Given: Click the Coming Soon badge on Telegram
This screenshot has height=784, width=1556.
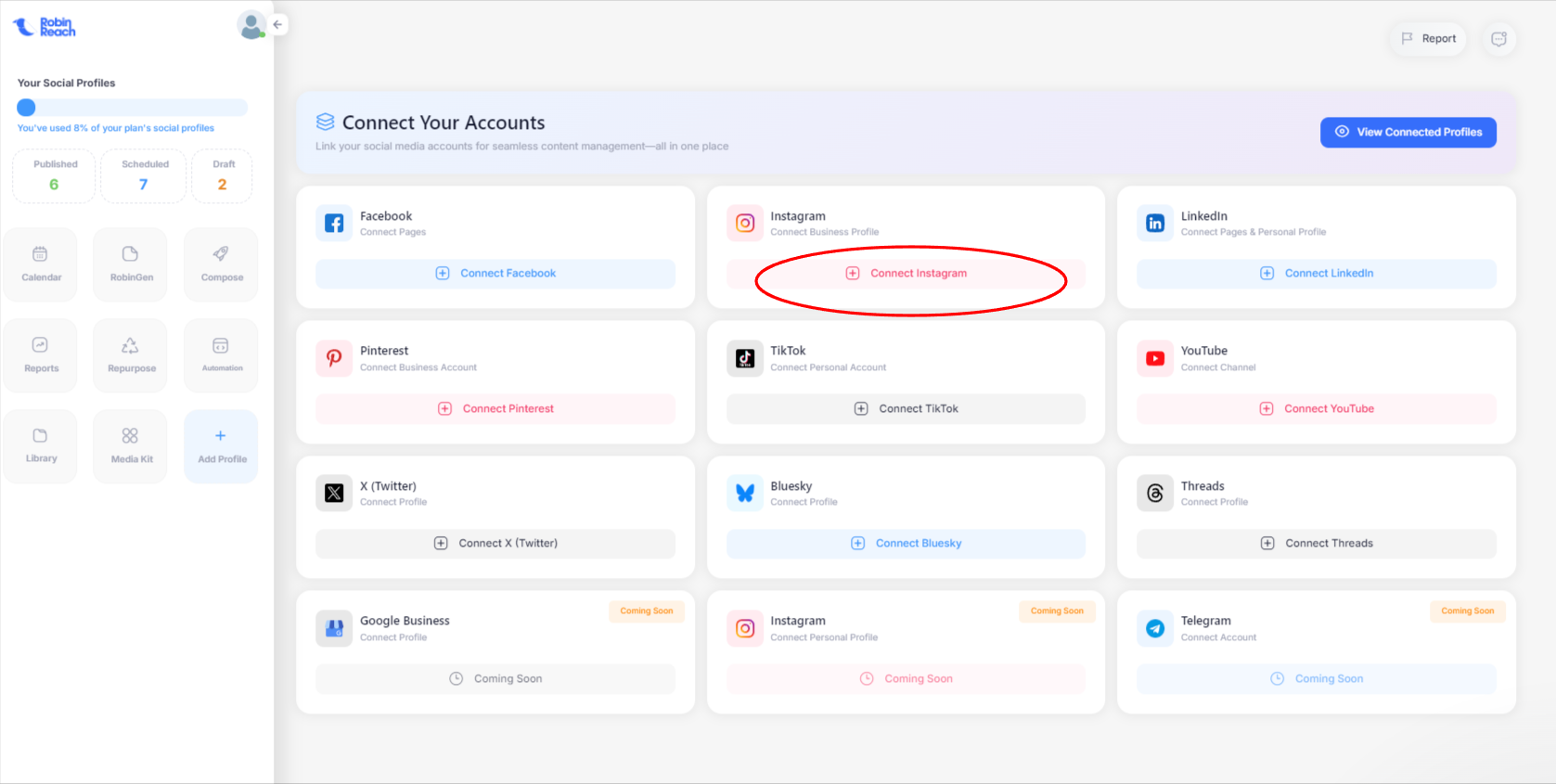Looking at the screenshot, I should (1468, 611).
